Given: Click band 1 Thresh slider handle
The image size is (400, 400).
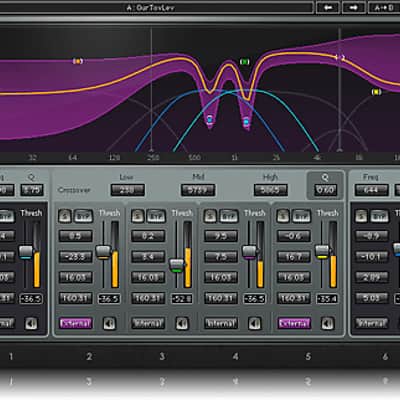Looking at the screenshot, I should coord(26,252).
